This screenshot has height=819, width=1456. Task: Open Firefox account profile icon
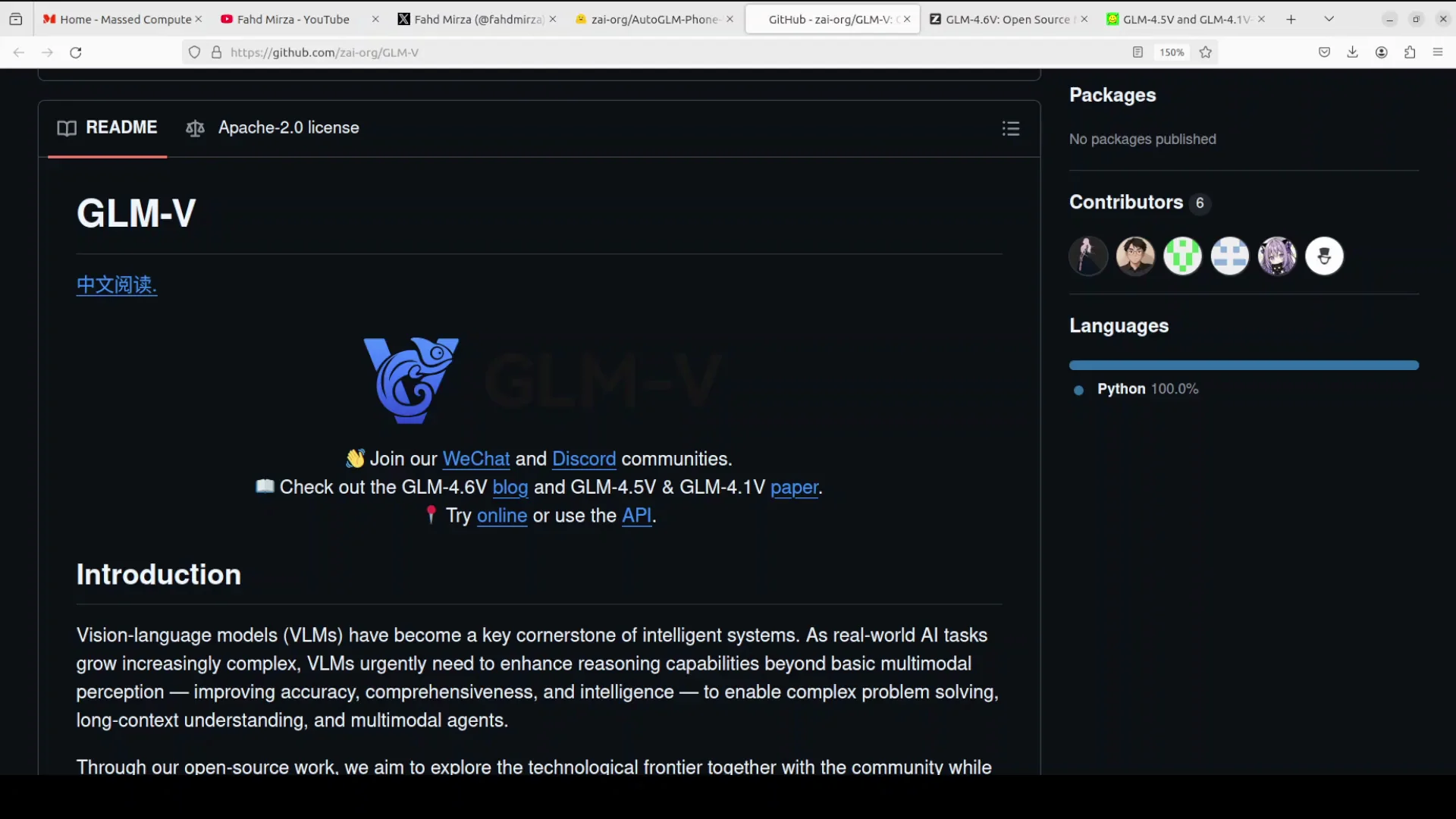click(x=1382, y=52)
